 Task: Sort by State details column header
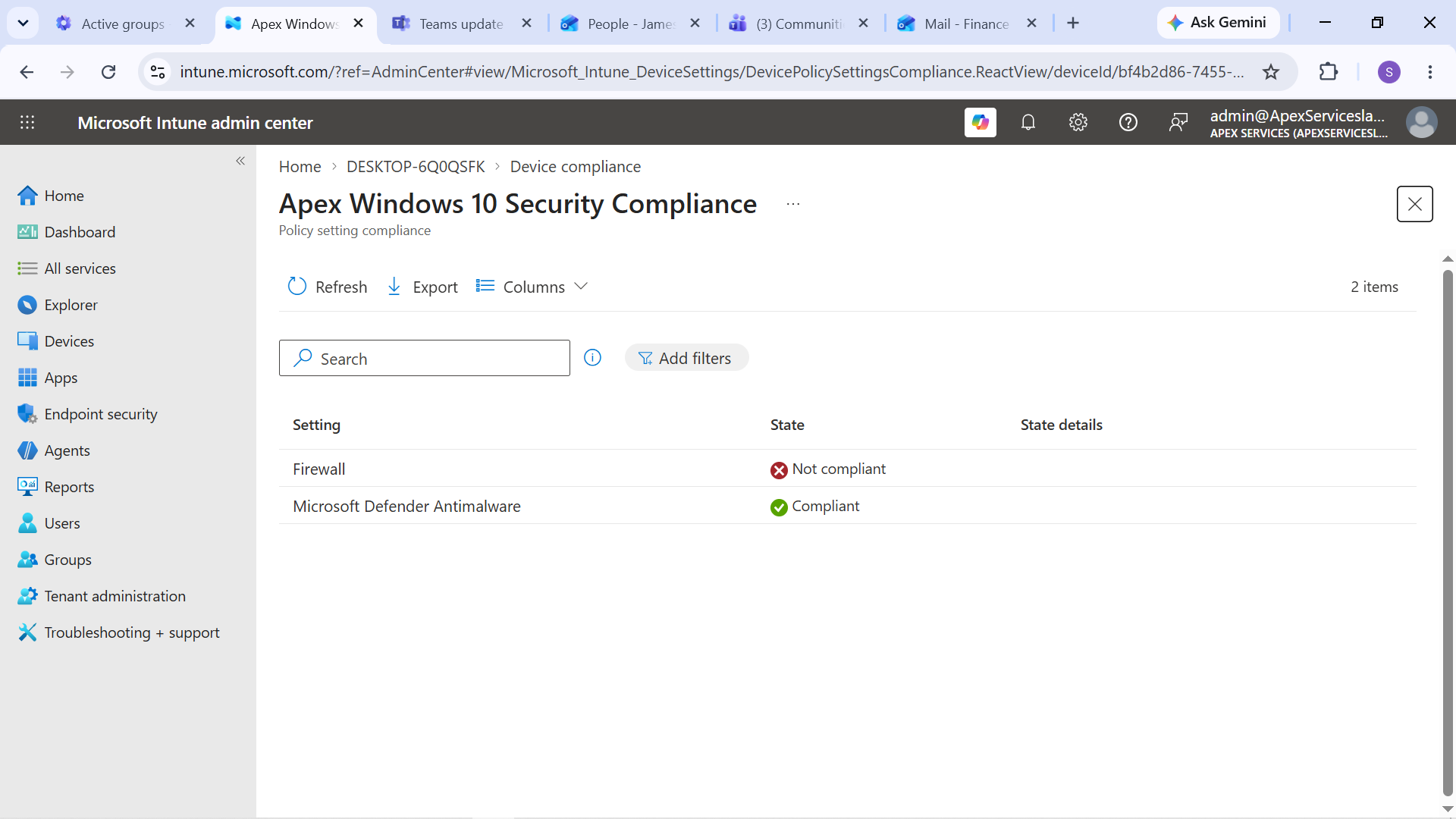point(1061,425)
